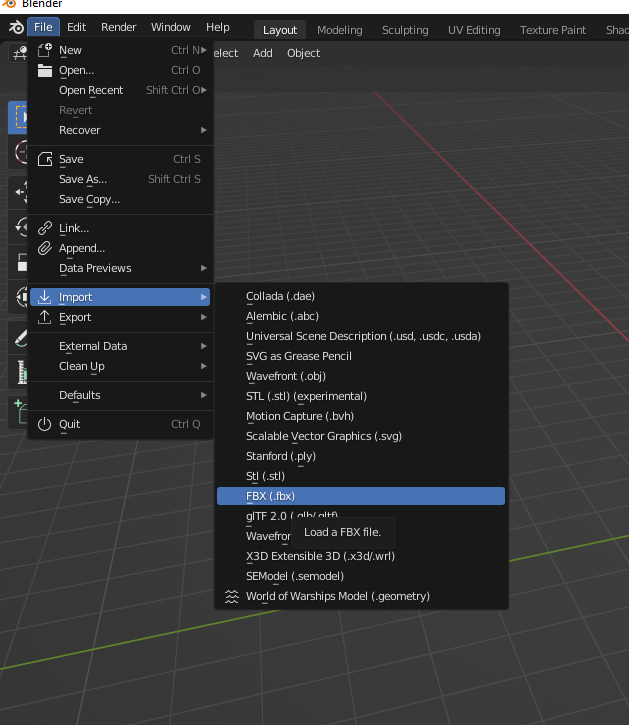Image resolution: width=629 pixels, height=725 pixels.
Task: Choose Save As... entry
Action: coord(120,179)
